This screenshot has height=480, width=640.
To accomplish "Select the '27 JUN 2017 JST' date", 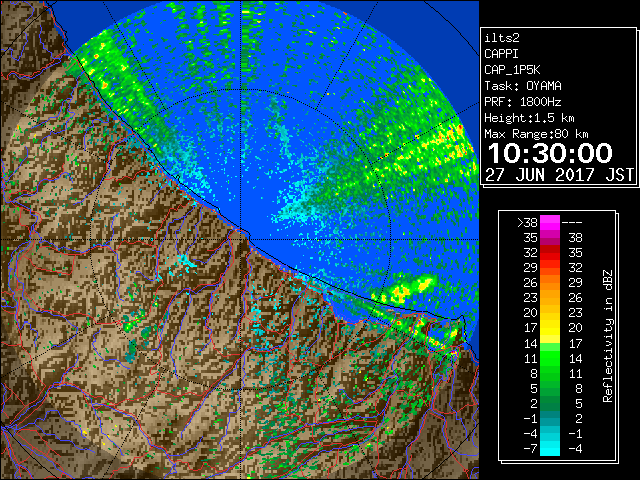I will point(560,175).
